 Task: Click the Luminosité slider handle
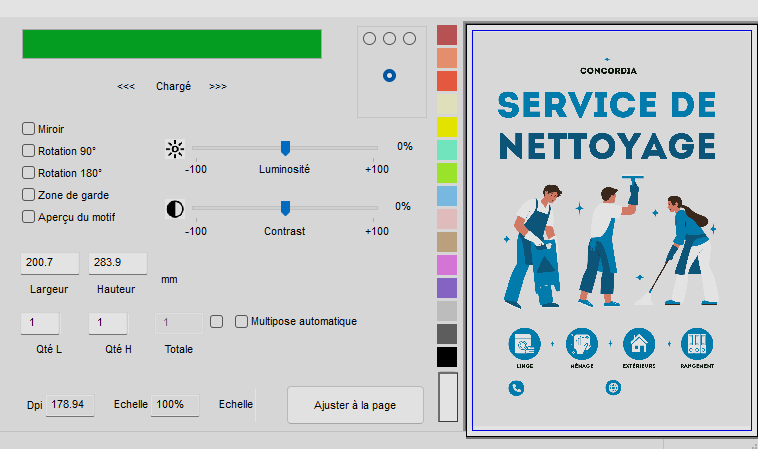285,148
